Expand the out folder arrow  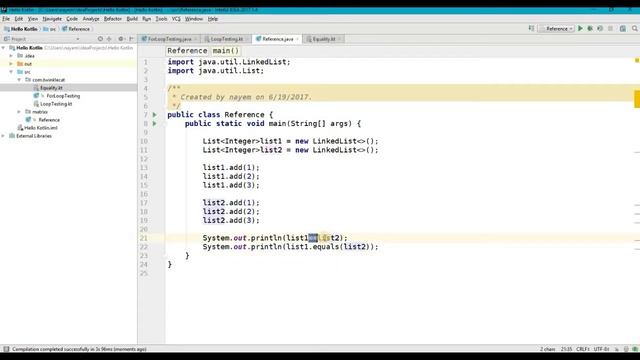point(11,64)
